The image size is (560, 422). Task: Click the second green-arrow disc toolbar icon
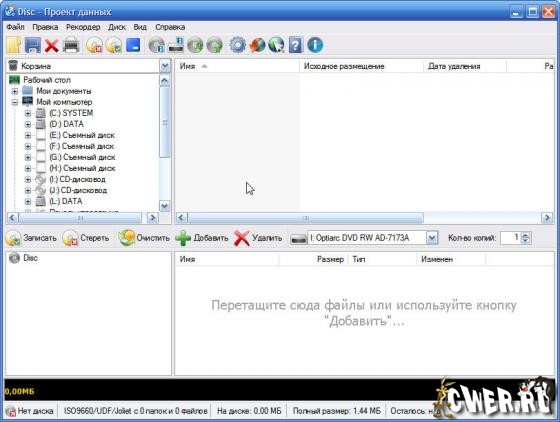pos(215,45)
